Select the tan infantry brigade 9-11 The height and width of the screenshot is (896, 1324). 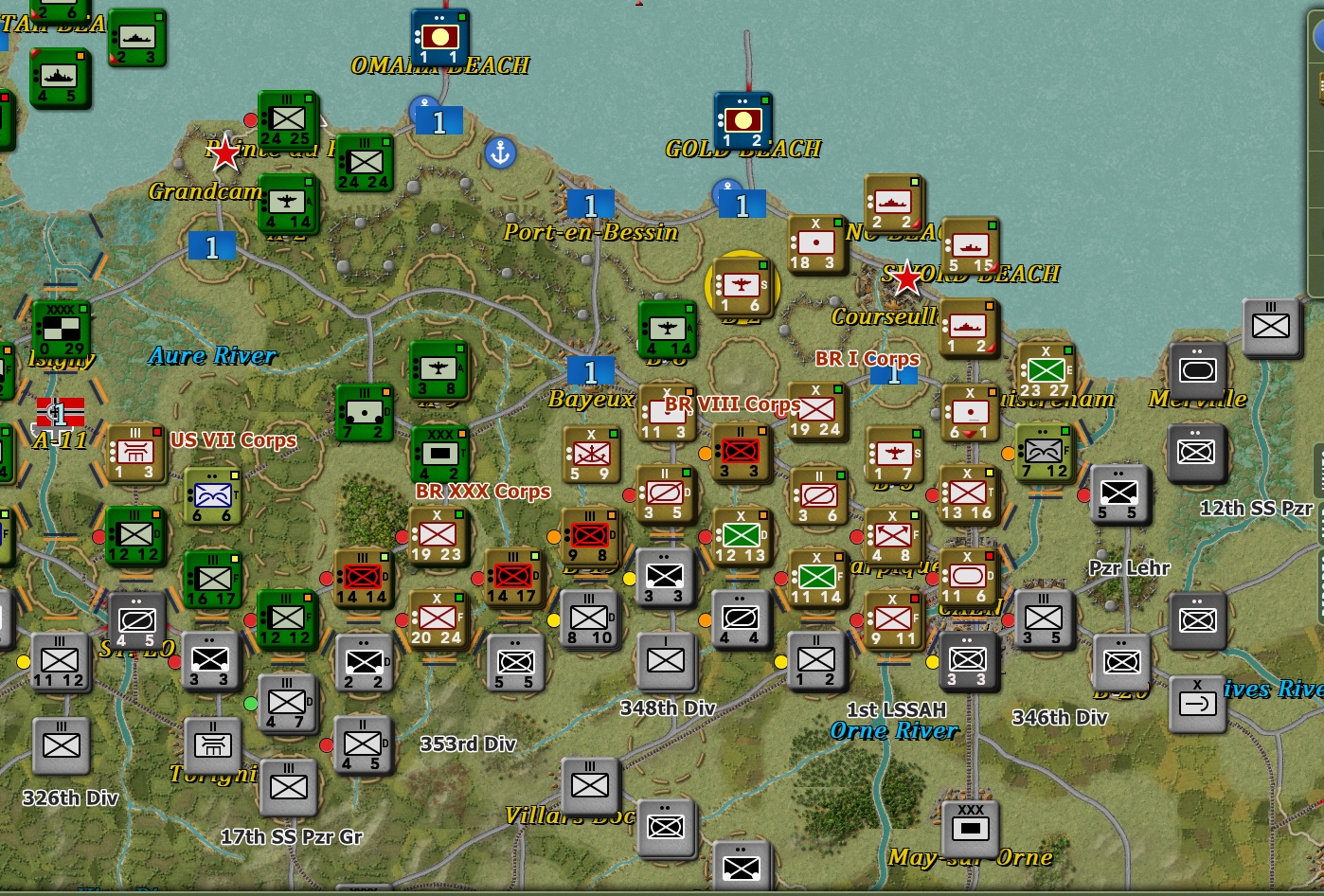(893, 619)
